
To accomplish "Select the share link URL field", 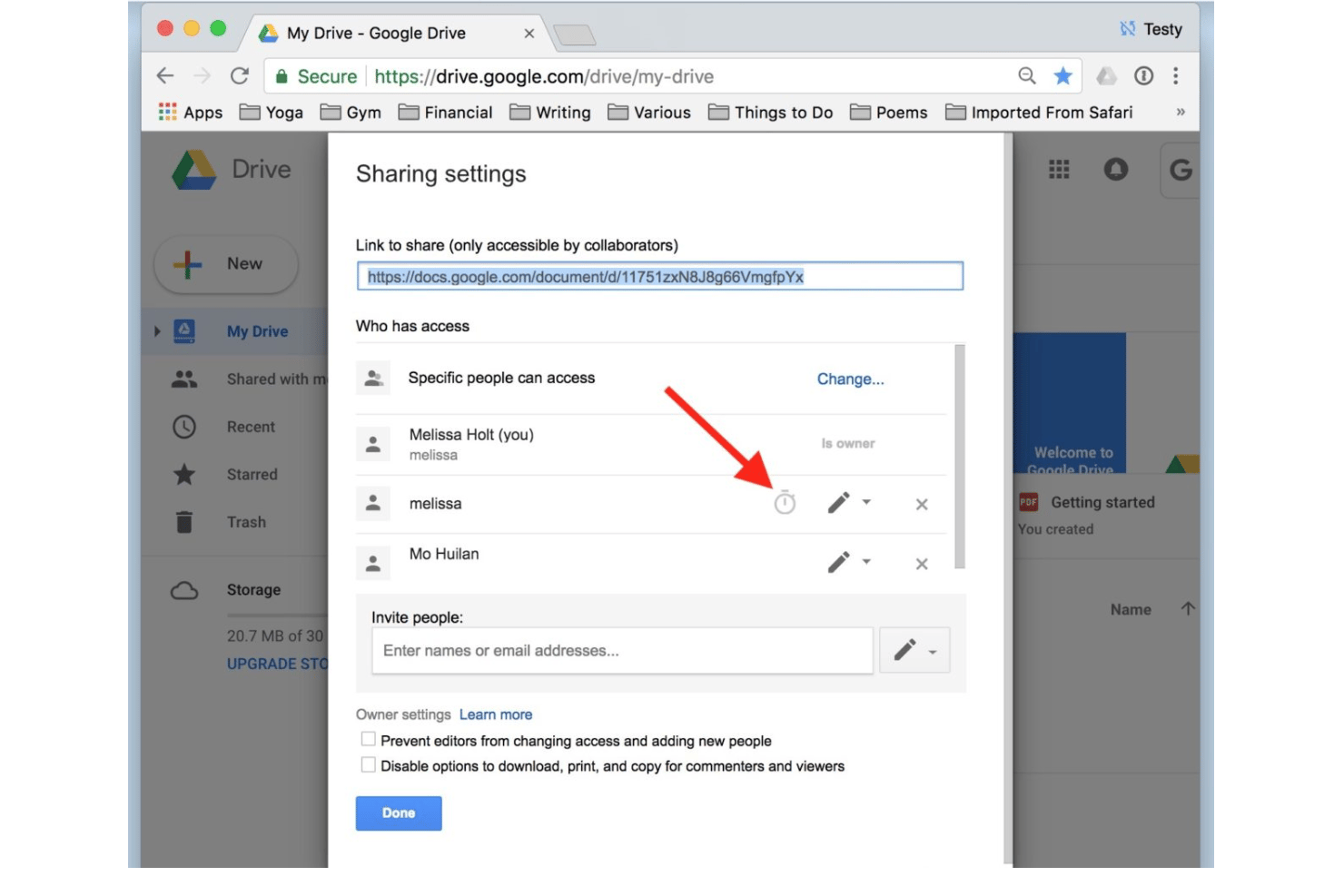I will (x=660, y=277).
